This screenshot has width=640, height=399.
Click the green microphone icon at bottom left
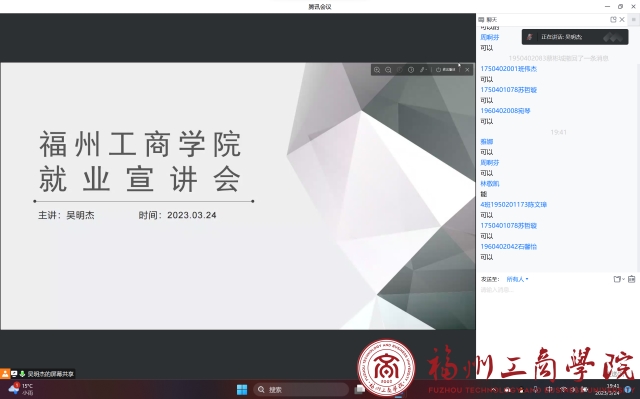point(22,374)
